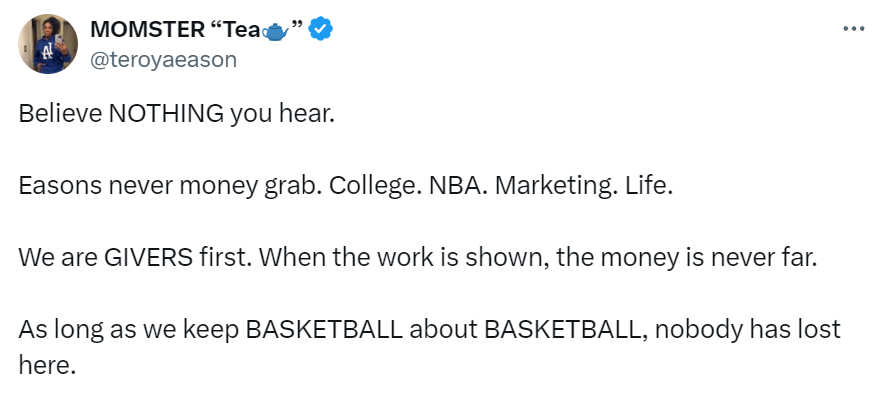Image resolution: width=872 pixels, height=408 pixels.
Task: Open the three-dot more options menu
Action: pos(852,29)
